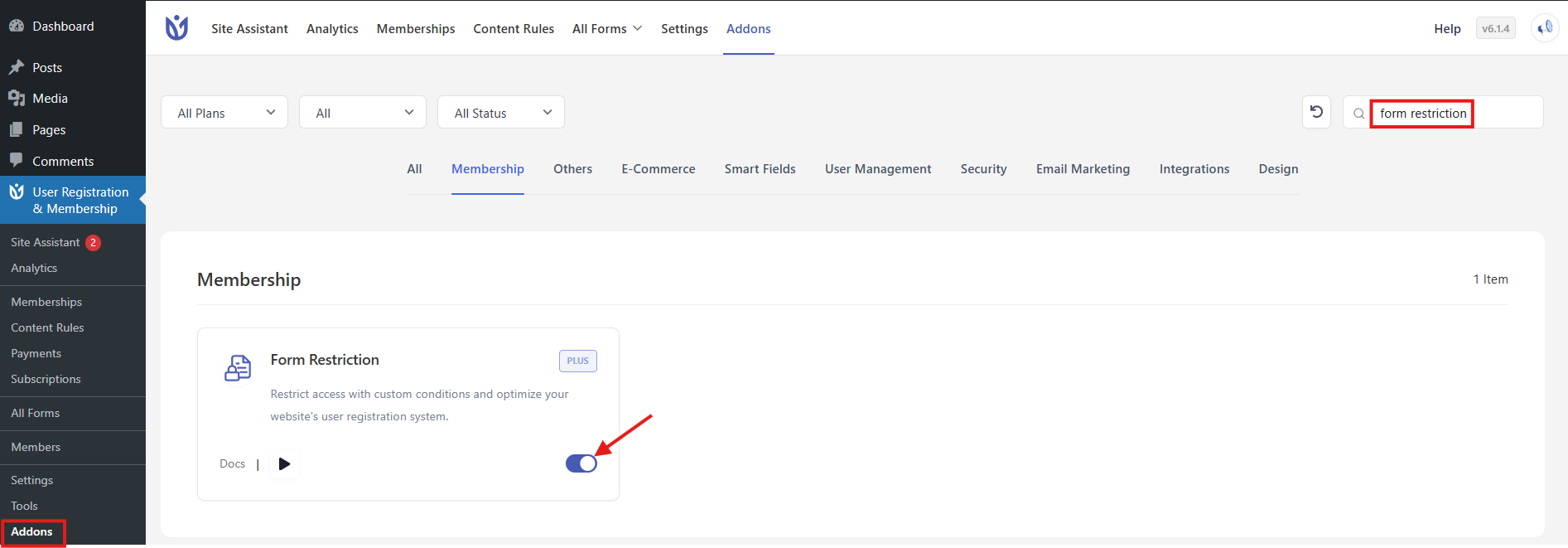The image size is (1568, 548).
Task: Switch to the Membership category tab
Action: point(488,169)
